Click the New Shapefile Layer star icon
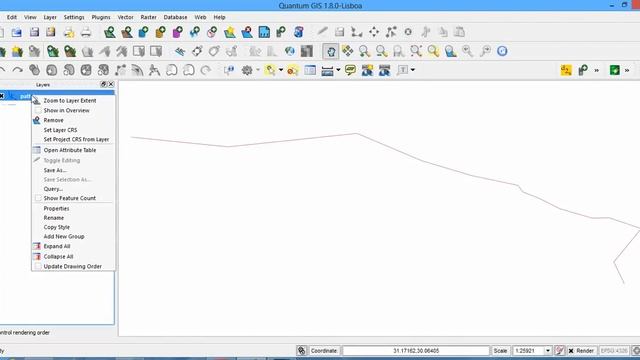Viewport: 640px width, 360px height. point(230,32)
